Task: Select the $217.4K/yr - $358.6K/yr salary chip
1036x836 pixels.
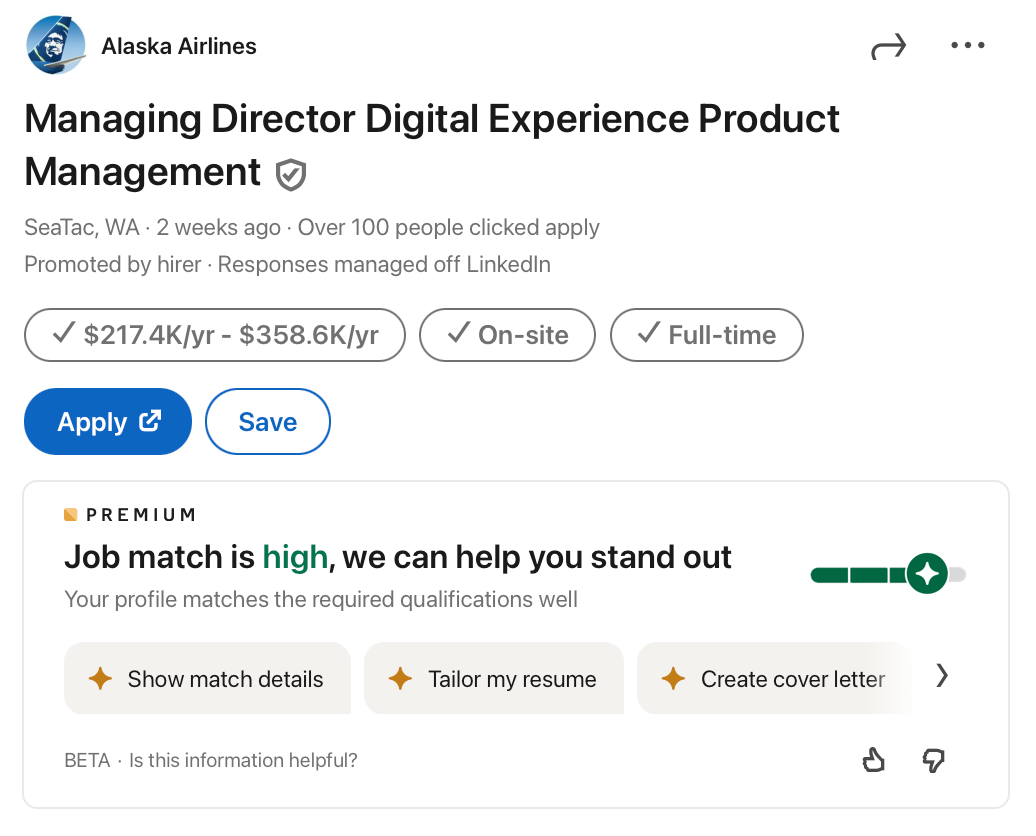Action: 215,334
